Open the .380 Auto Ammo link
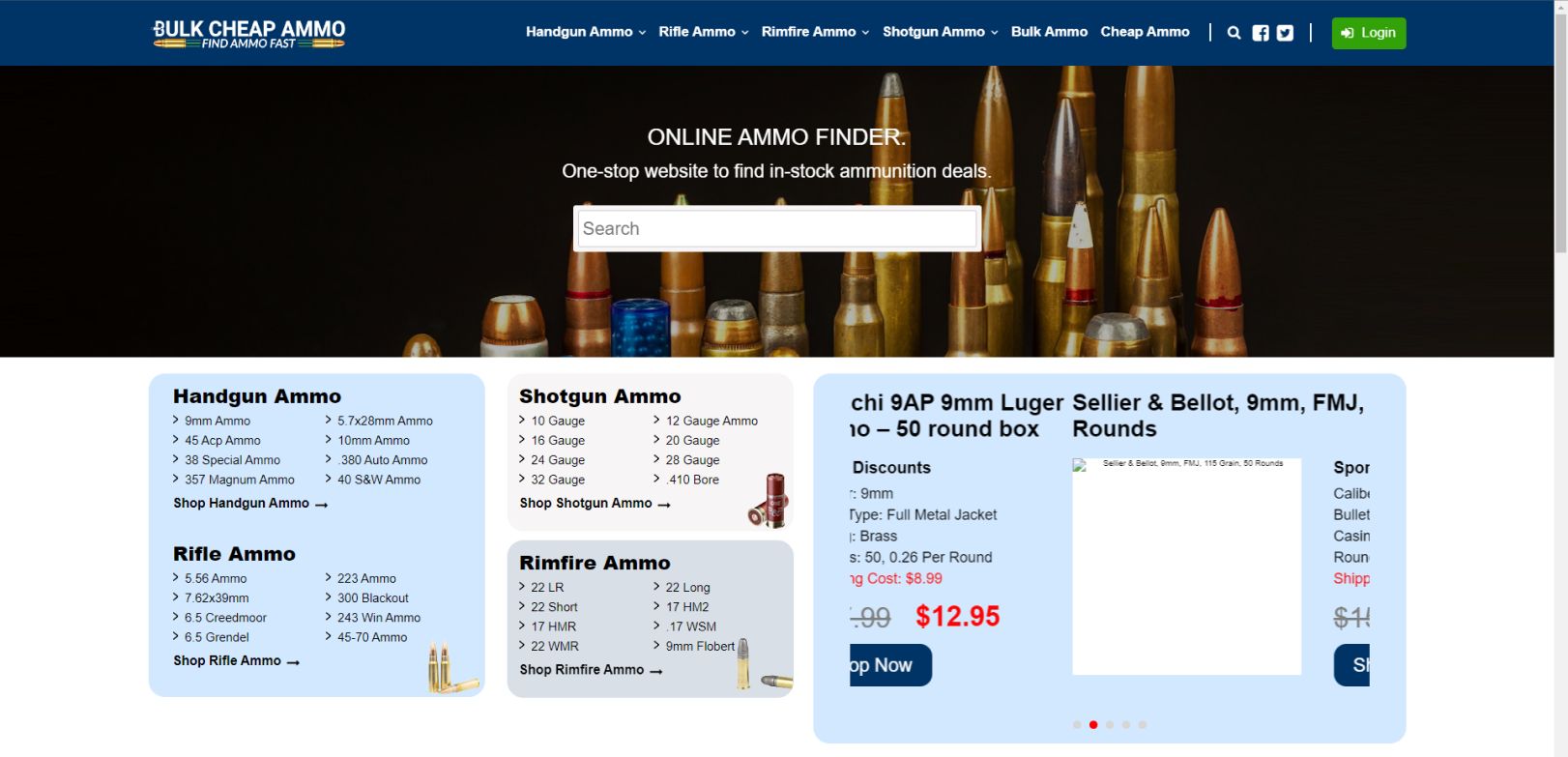Viewport: 1568px width, 757px height. coord(383,460)
